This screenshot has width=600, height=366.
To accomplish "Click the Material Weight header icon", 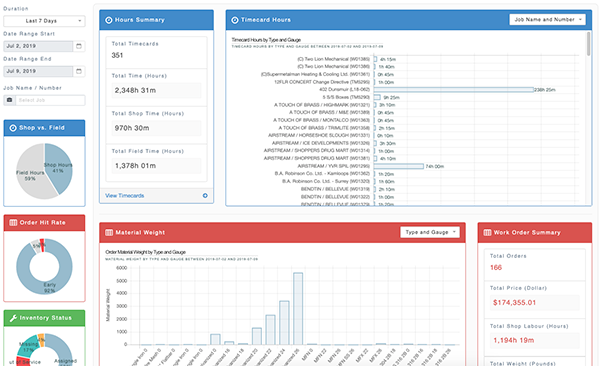I will 109,232.
